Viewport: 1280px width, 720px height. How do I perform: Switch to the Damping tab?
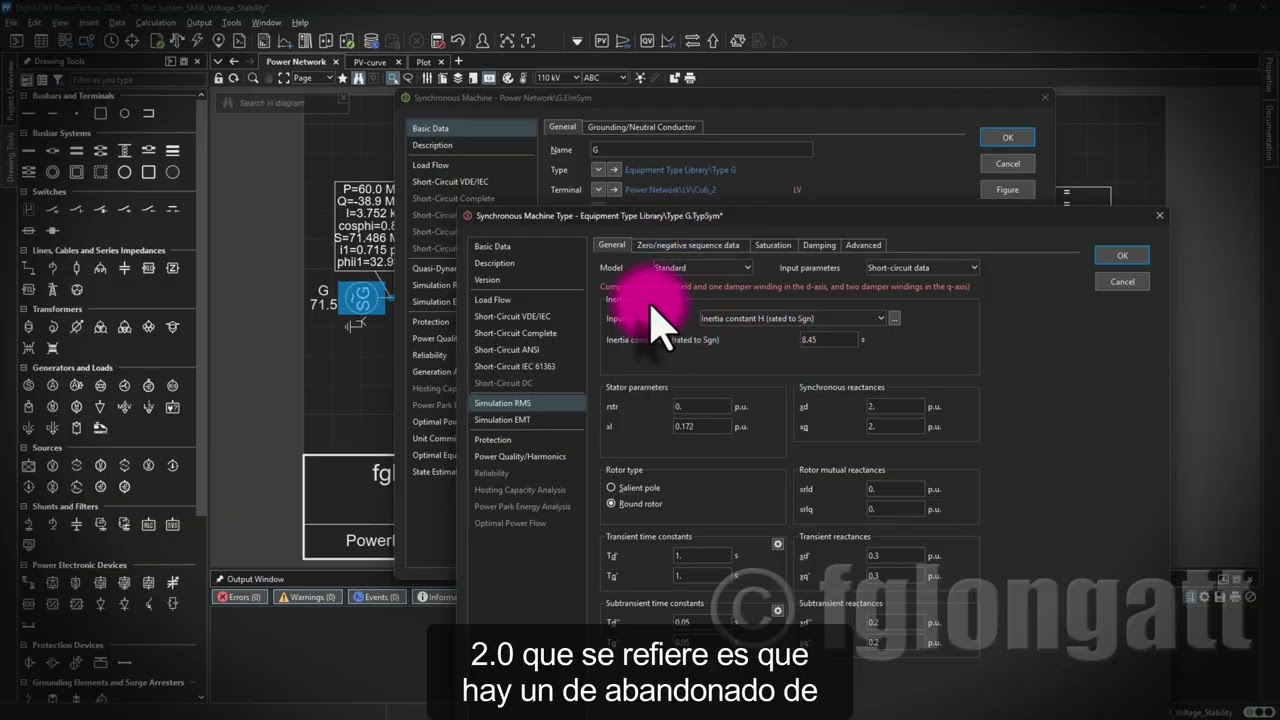[x=819, y=245]
